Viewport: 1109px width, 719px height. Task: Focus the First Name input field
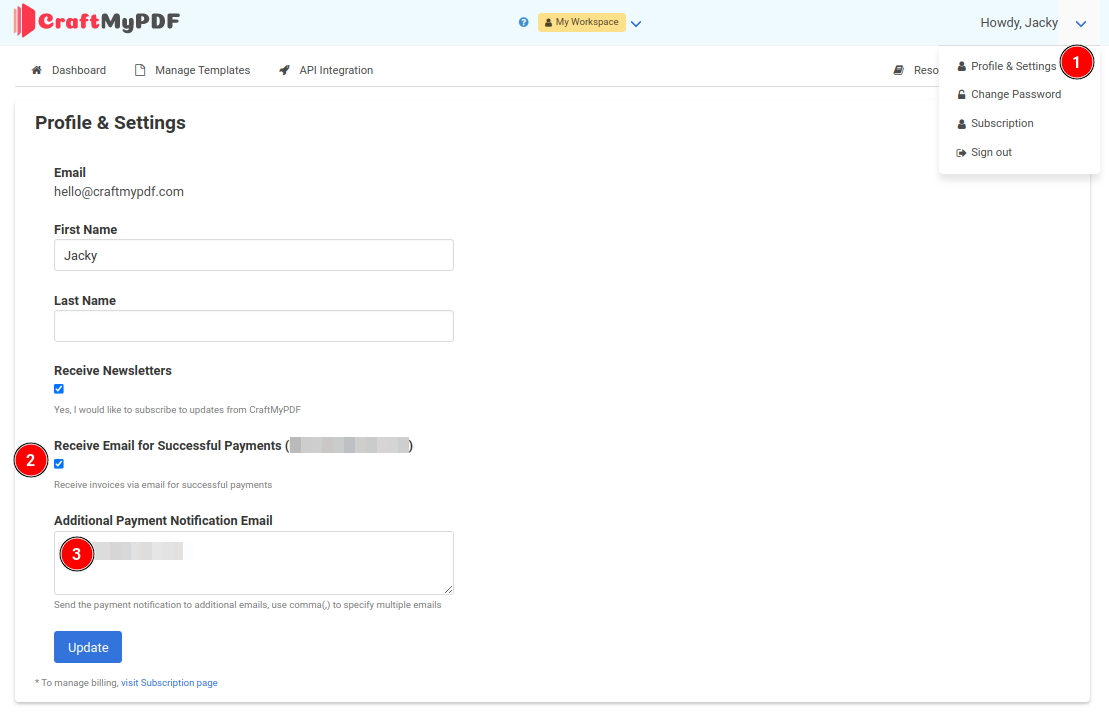click(253, 255)
